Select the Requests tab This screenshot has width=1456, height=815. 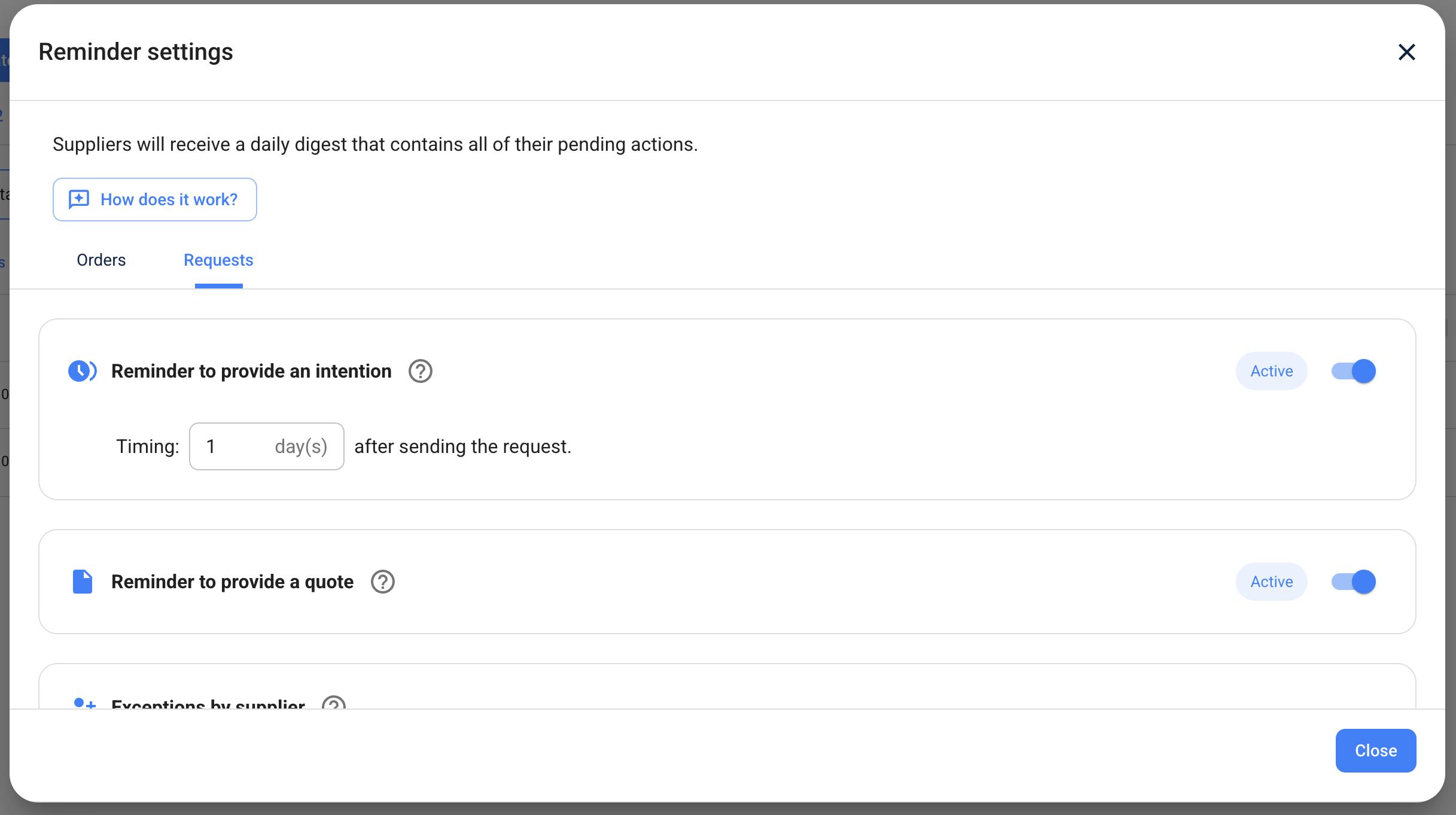pos(218,260)
